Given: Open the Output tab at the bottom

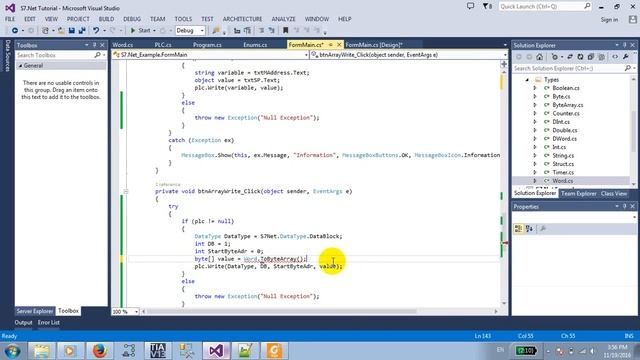Looking at the screenshot, I should pyautogui.click(x=23, y=322).
